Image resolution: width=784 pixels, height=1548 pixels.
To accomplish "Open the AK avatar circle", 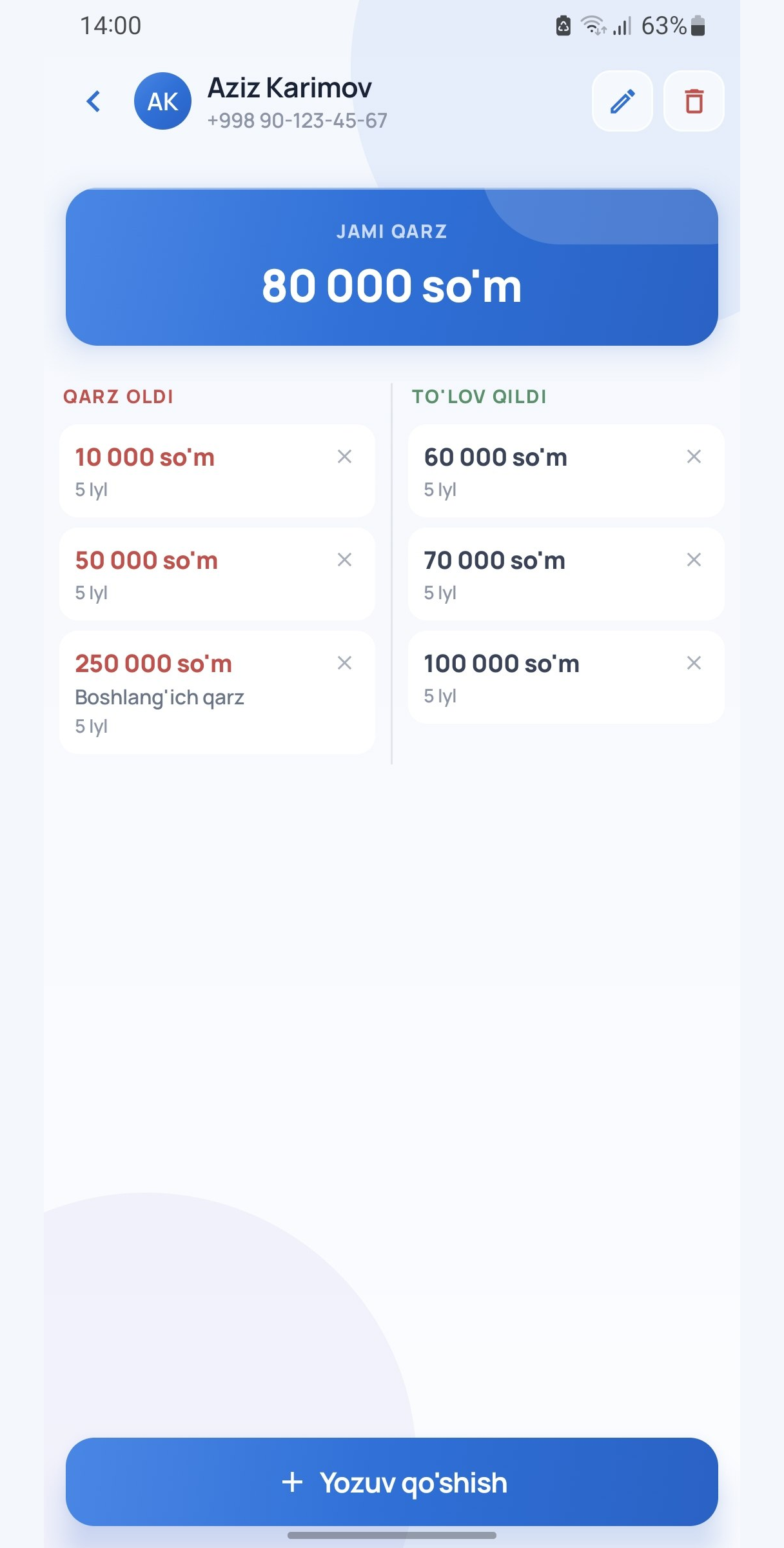I will (x=162, y=101).
